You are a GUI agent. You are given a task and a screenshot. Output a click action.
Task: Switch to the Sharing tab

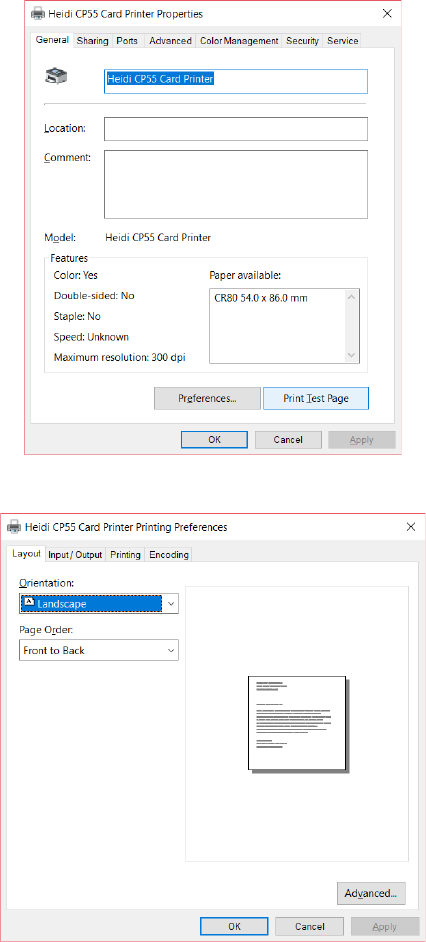(93, 41)
